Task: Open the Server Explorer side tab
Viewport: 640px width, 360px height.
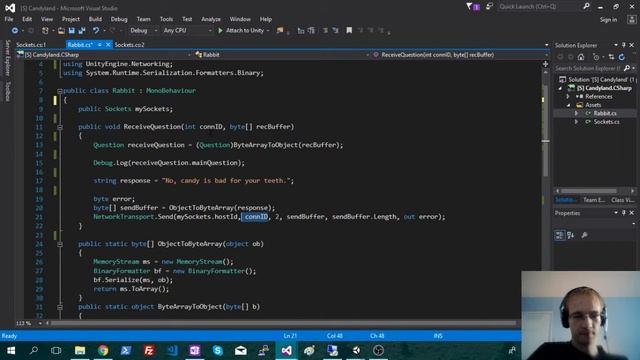Action: (7, 58)
